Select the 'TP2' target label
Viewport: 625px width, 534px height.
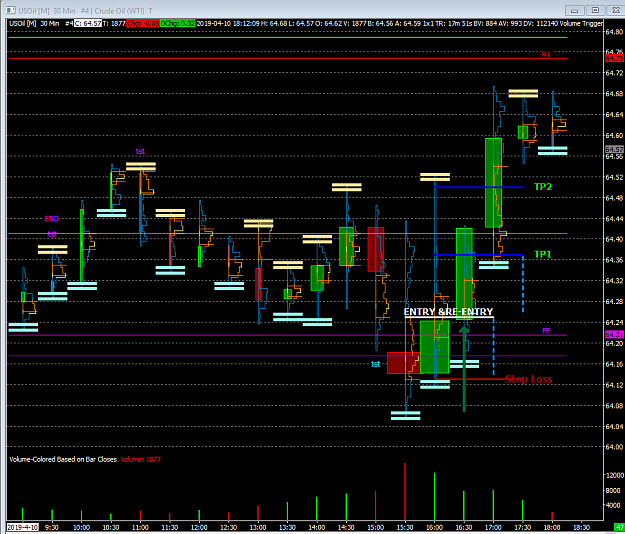(543, 187)
